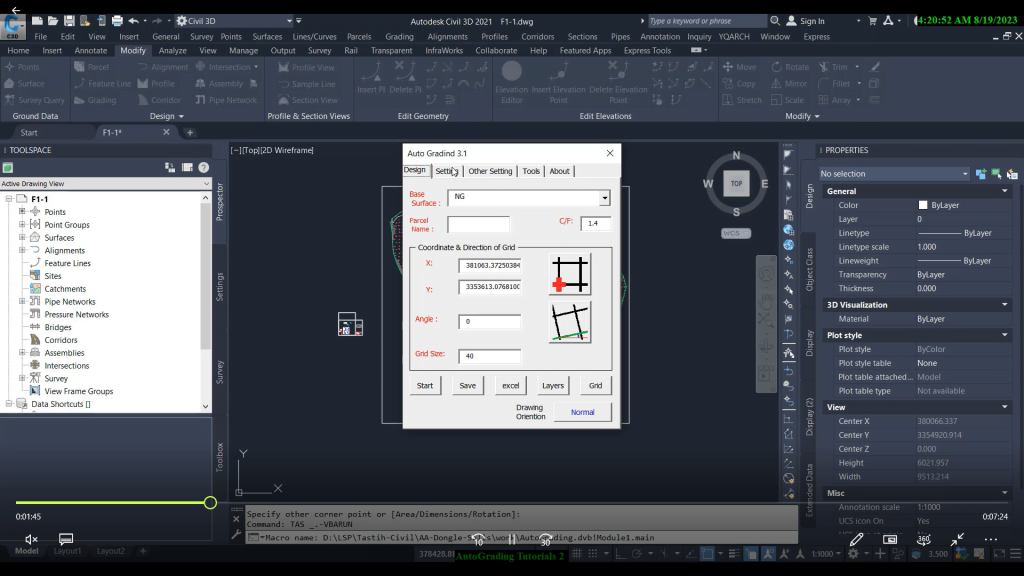This screenshot has width=1024, height=576.
Task: Click the Grid Size input field
Action: [x=489, y=356]
